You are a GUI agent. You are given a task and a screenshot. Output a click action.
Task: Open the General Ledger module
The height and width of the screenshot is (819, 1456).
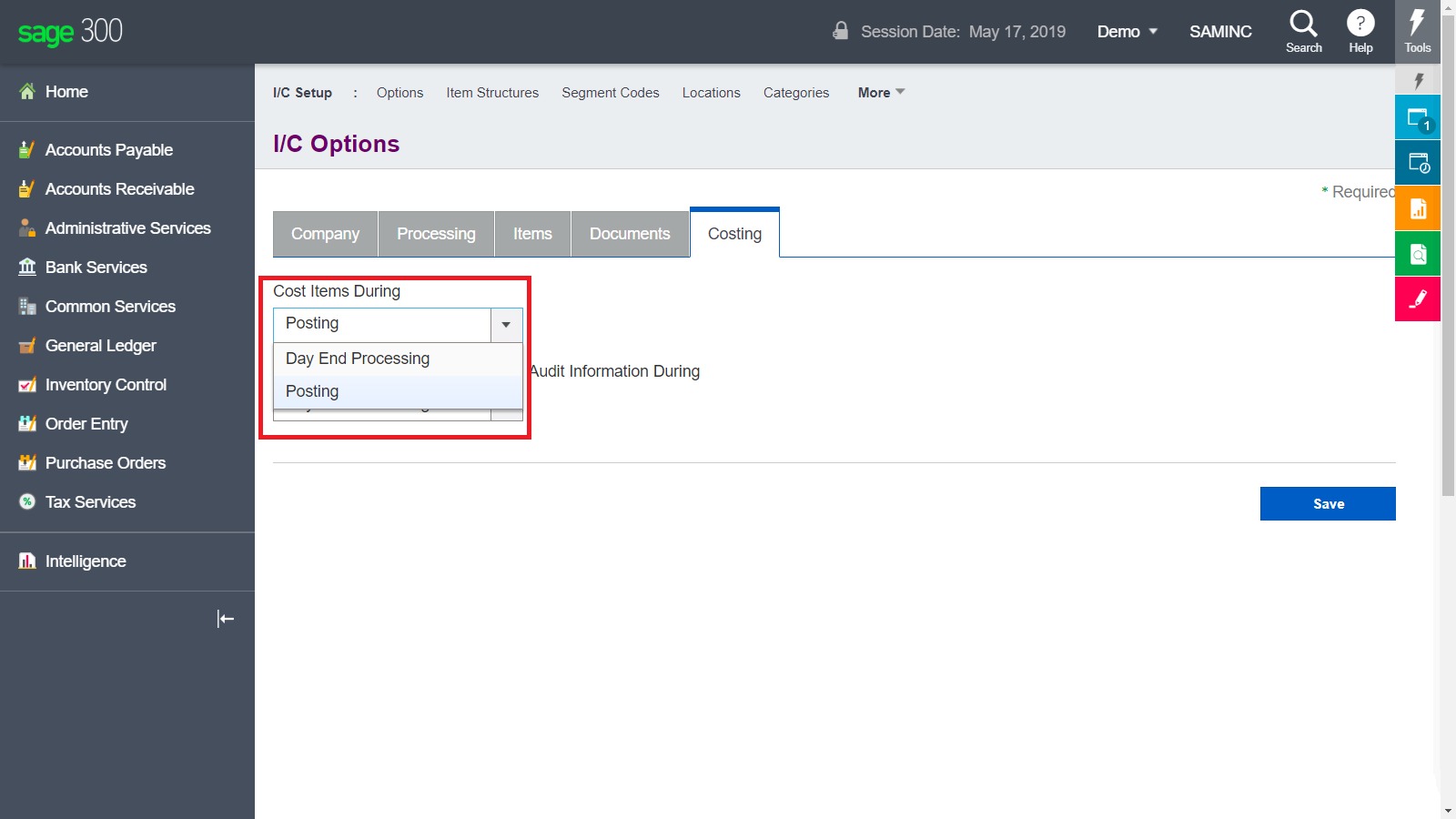coord(100,345)
